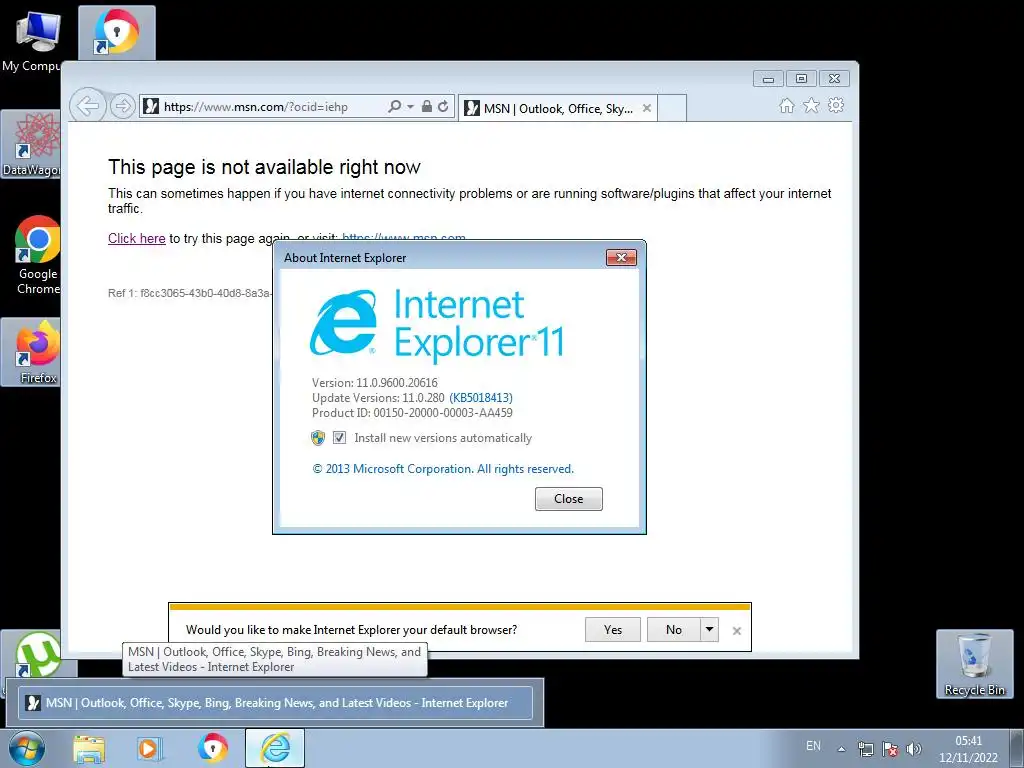This screenshot has width=1024, height=768.
Task: Click the Microsoft Corporation copyright link
Action: (443, 469)
